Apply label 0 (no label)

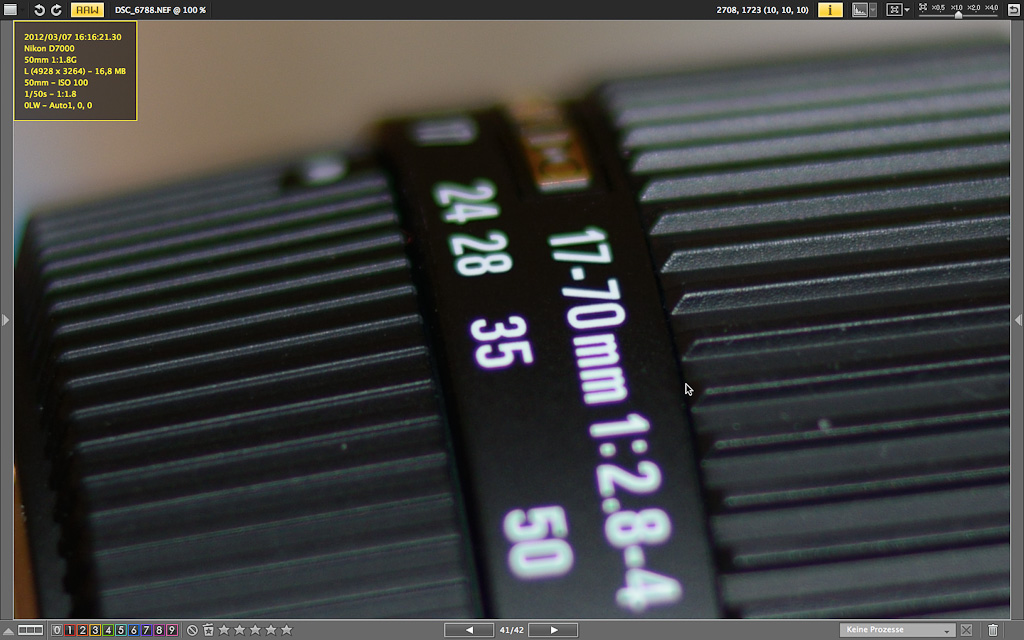click(57, 630)
